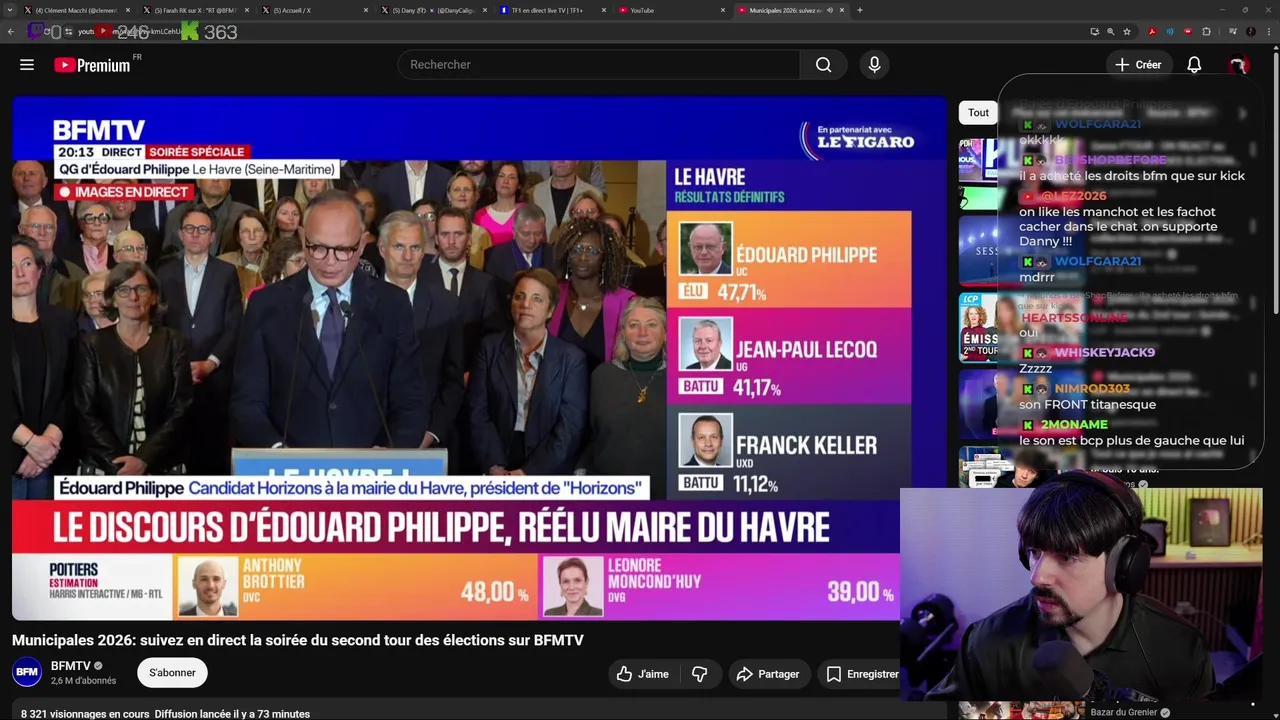This screenshot has height=720, width=1280.
Task: Open Bazar du Grenier channel link
Action: click(1124, 712)
